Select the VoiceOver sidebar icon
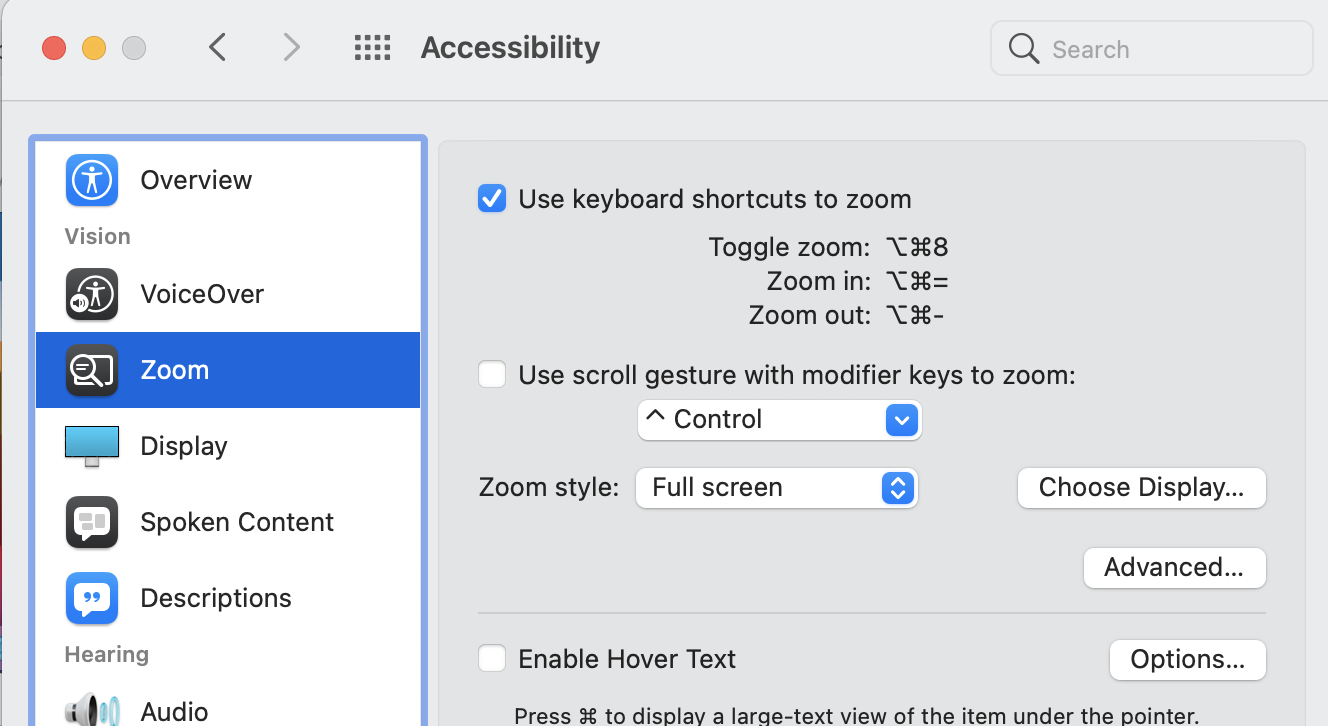The width and height of the screenshot is (1328, 726). 92,294
